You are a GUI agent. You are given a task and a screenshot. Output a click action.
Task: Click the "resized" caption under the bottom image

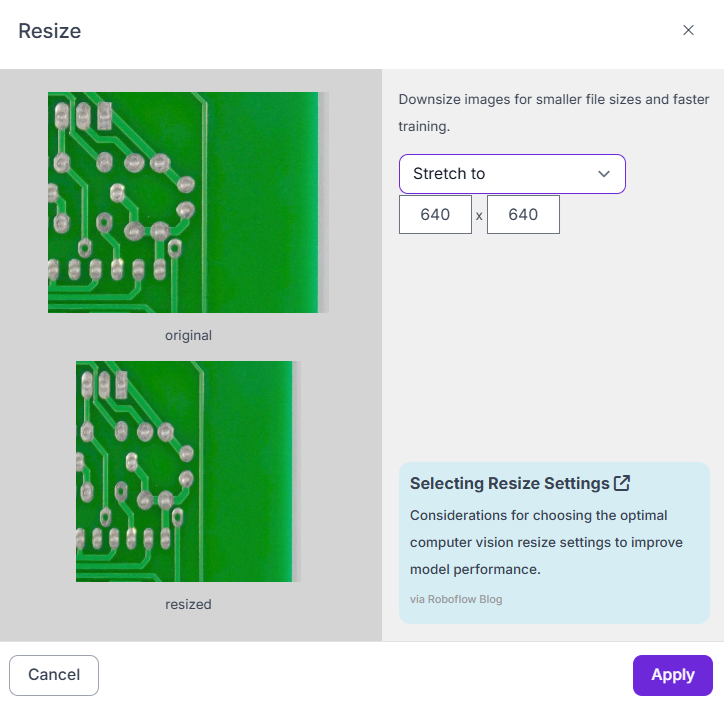pyautogui.click(x=188, y=604)
